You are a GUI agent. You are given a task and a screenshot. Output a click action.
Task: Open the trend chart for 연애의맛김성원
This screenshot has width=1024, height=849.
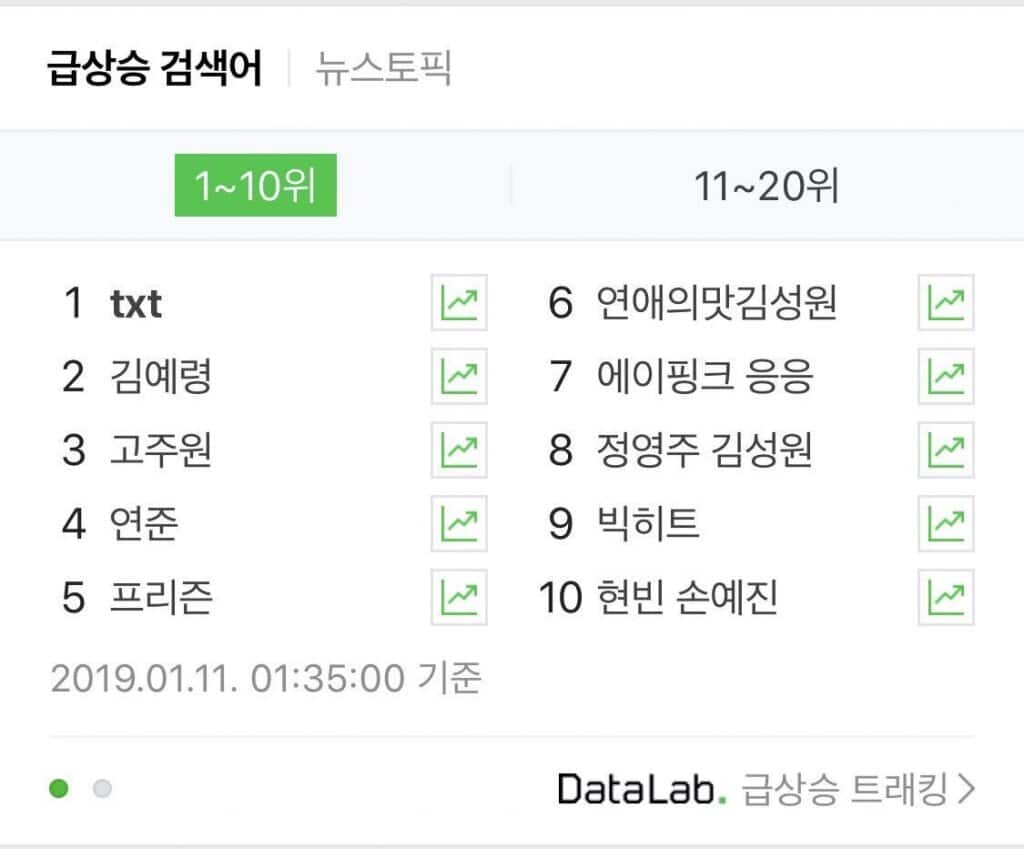click(946, 303)
